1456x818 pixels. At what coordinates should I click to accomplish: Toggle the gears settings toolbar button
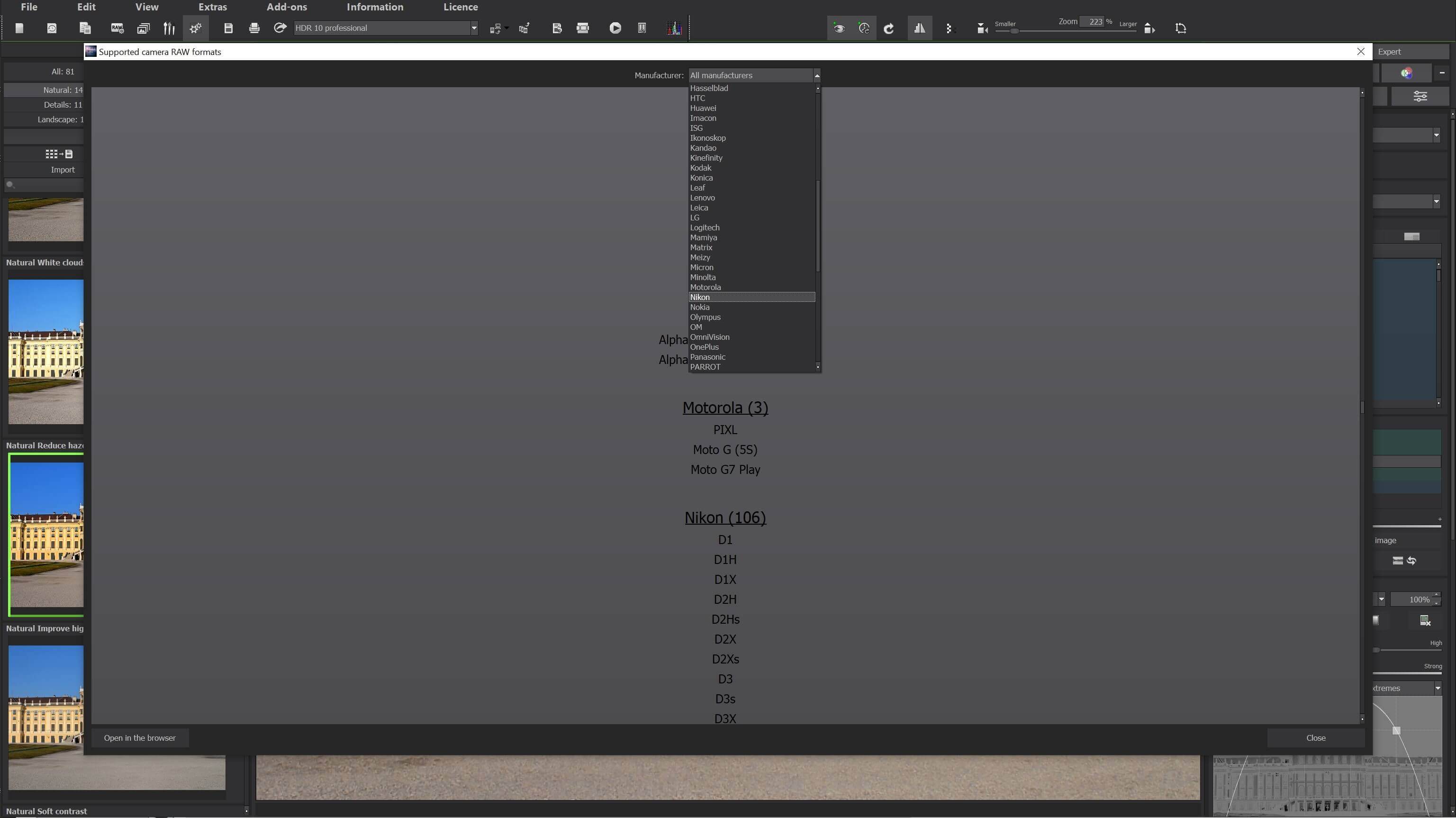coord(196,27)
